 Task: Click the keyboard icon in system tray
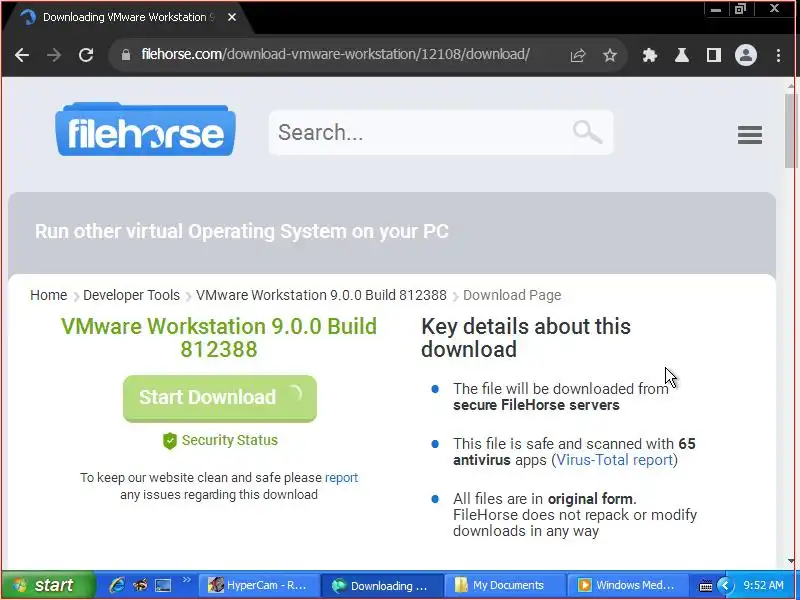tap(706, 586)
